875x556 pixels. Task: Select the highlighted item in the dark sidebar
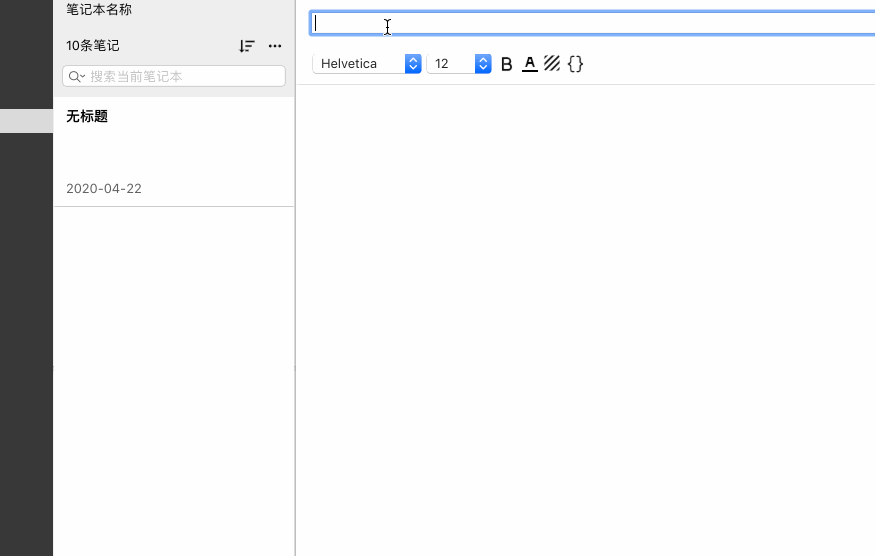tap(26, 121)
